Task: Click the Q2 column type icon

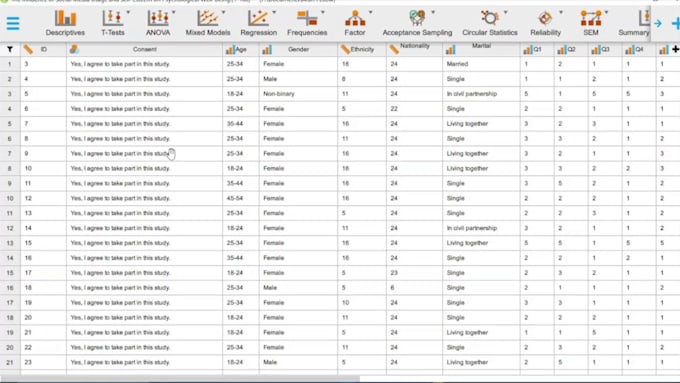Action: (x=562, y=50)
